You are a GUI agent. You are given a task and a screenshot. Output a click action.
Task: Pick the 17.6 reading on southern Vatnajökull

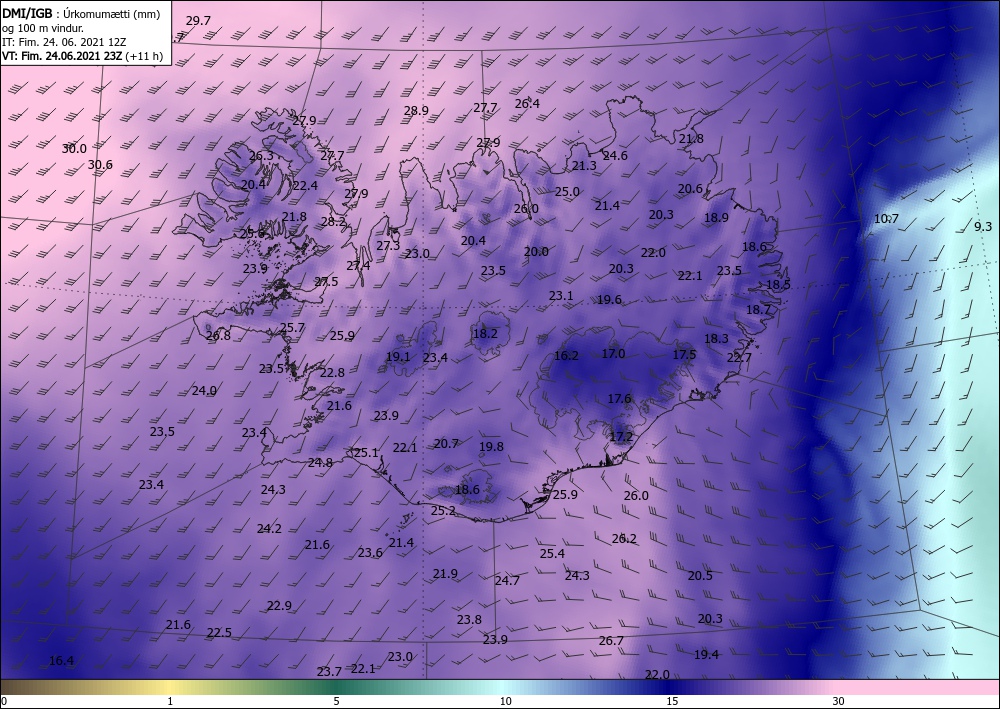coord(619,399)
